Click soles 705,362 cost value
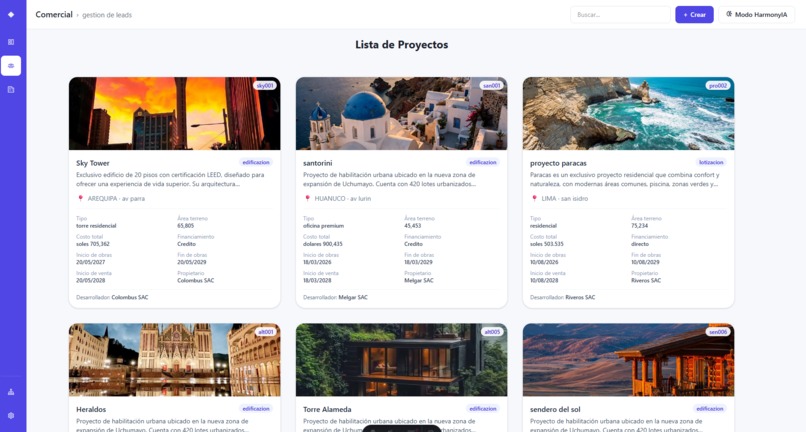Screen dimensions: 806x432 pos(93,244)
